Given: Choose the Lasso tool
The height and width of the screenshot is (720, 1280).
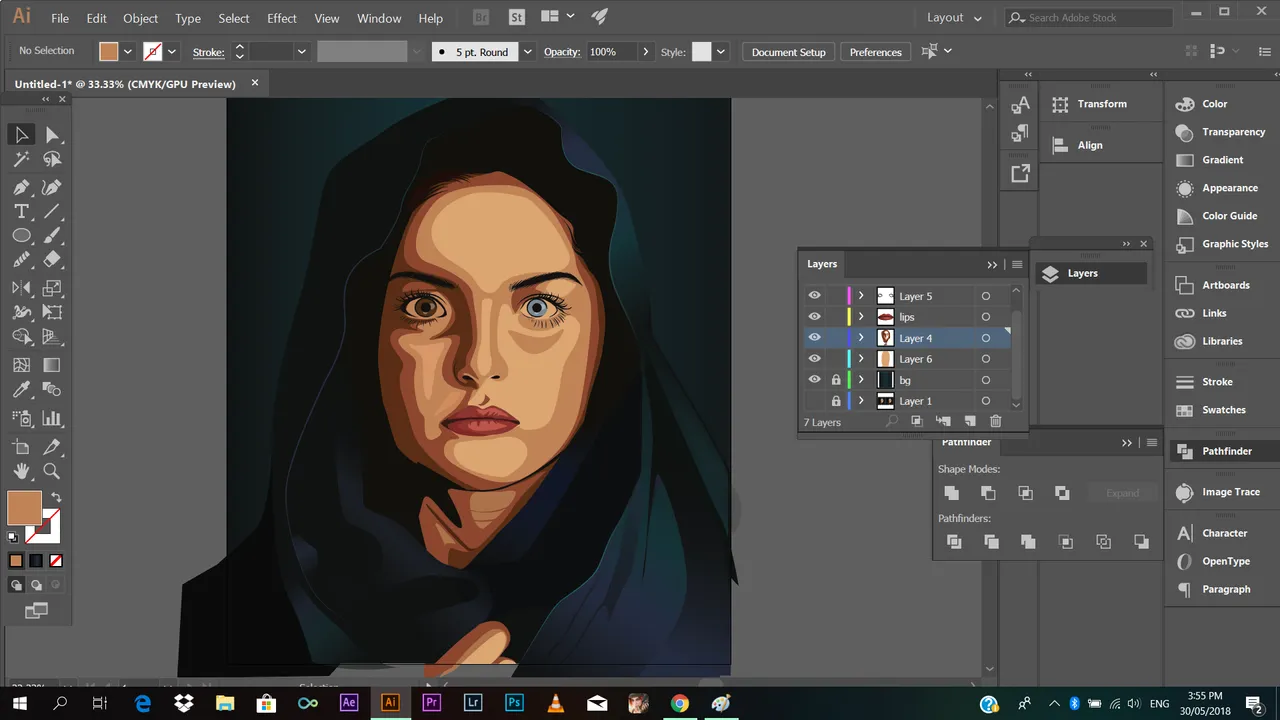Looking at the screenshot, I should [52, 159].
